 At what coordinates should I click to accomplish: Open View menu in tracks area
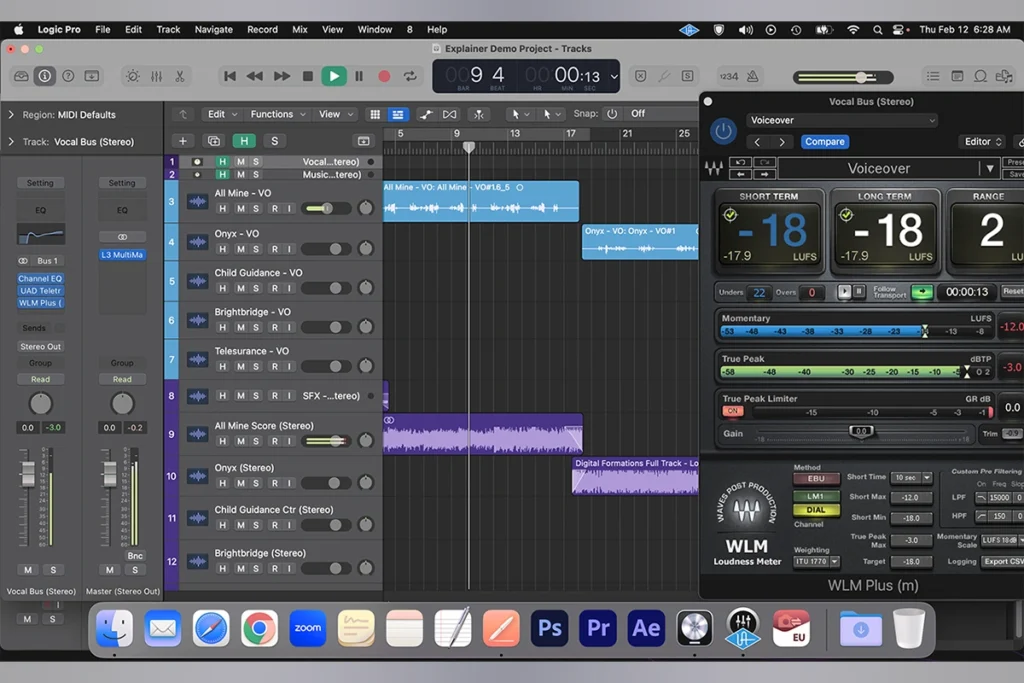(x=336, y=114)
